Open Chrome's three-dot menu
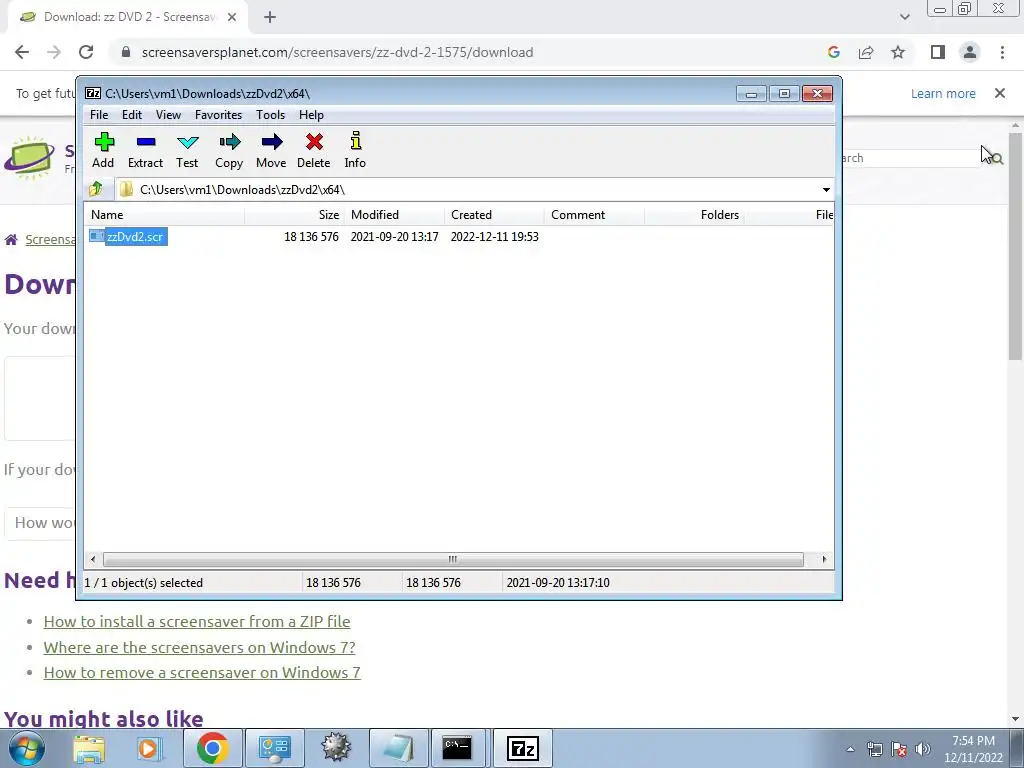This screenshot has height=768, width=1024. point(1002,52)
